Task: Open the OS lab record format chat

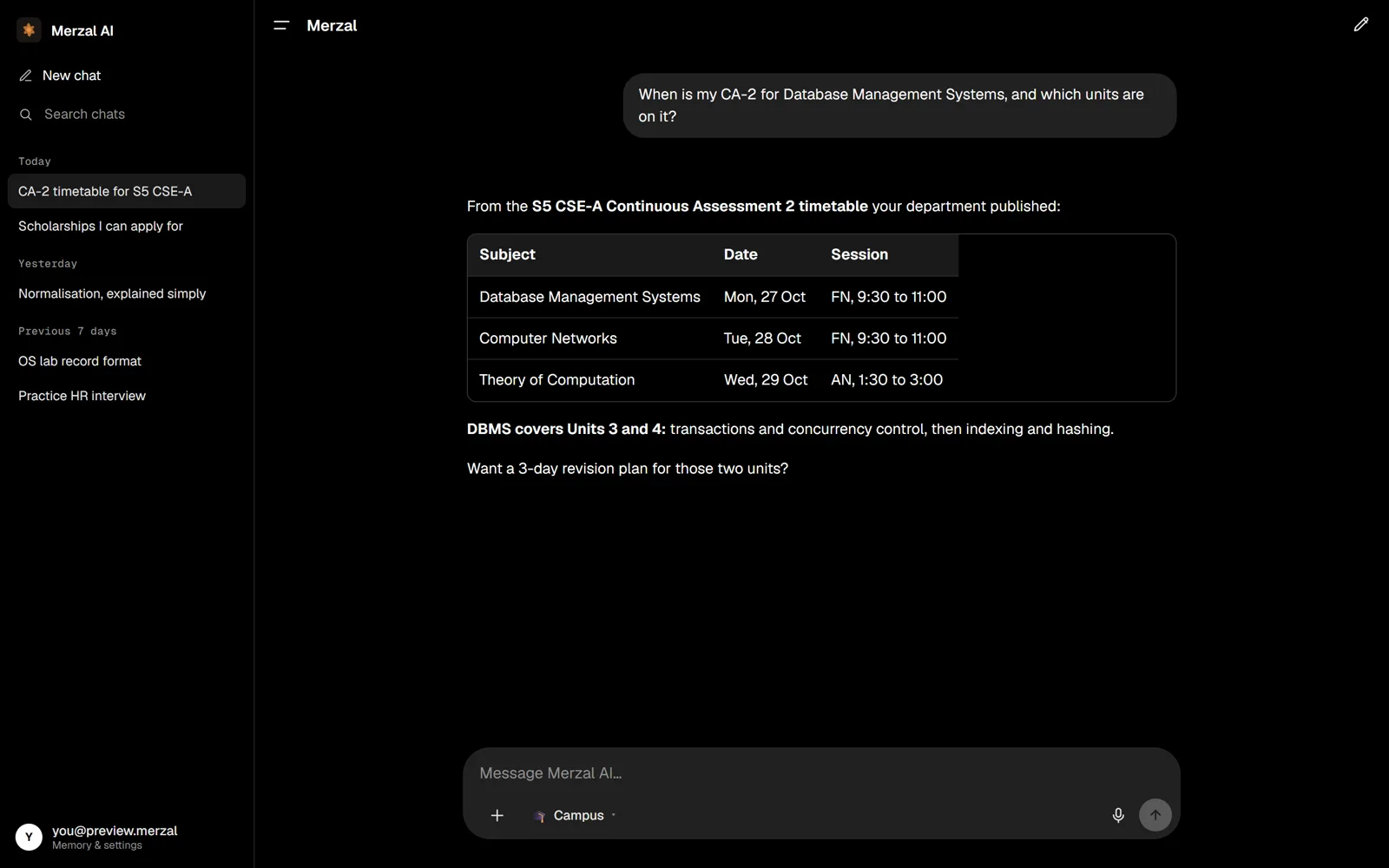Action: coord(127,361)
